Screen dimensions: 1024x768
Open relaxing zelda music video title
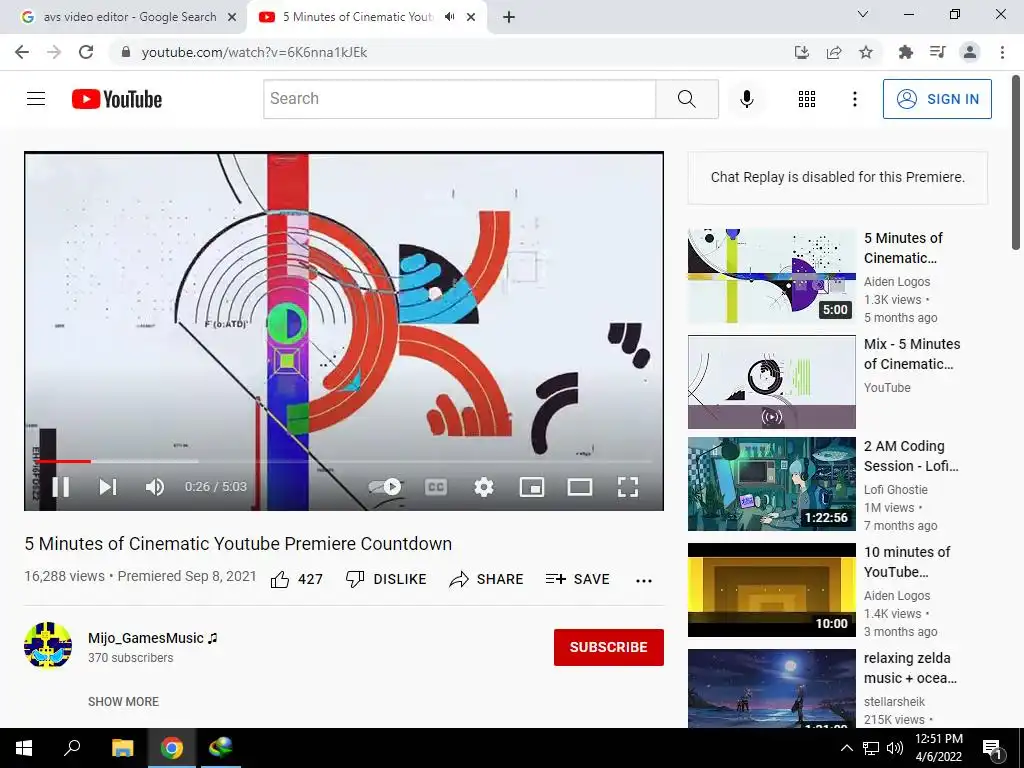(910, 667)
